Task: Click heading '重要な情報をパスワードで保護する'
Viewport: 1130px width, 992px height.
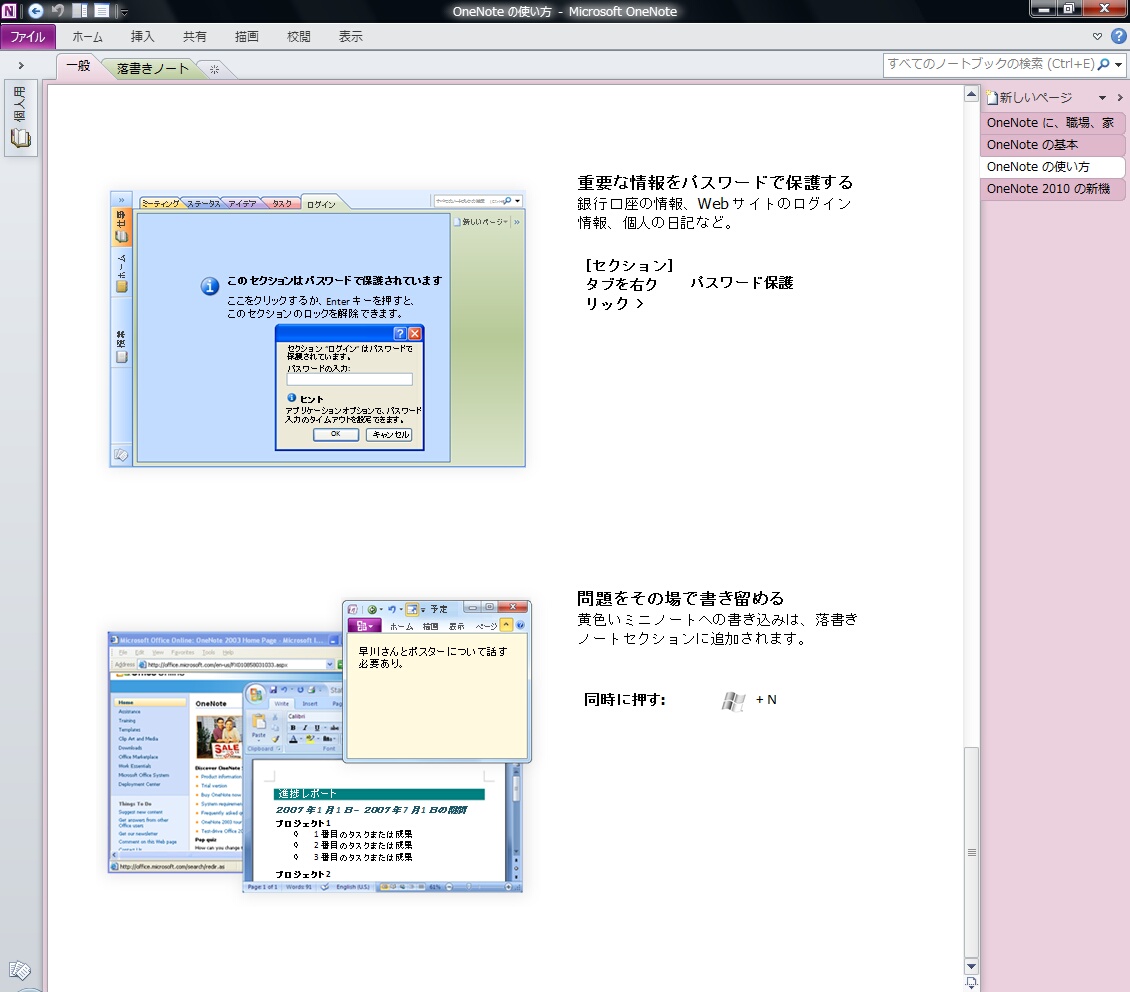Action: coord(715,183)
